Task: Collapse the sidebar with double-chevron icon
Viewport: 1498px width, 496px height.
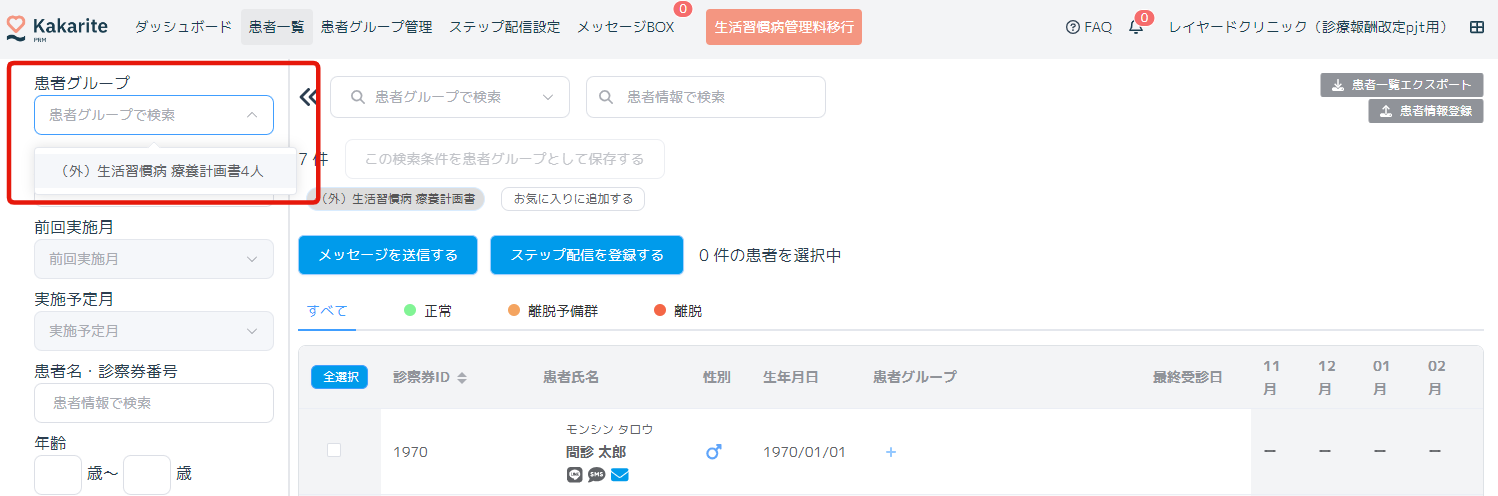Action: (309, 97)
